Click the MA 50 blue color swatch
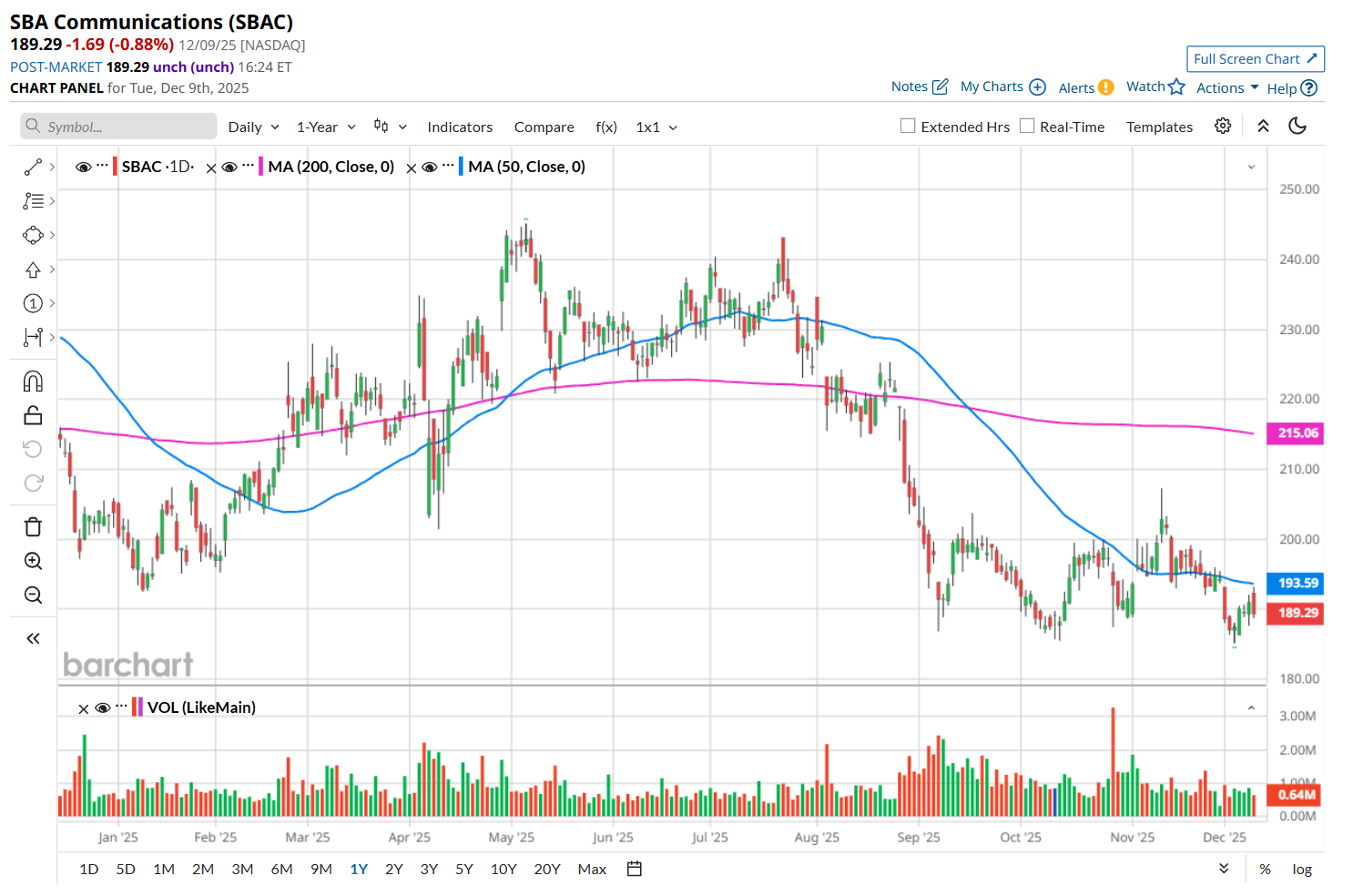 pyautogui.click(x=461, y=167)
